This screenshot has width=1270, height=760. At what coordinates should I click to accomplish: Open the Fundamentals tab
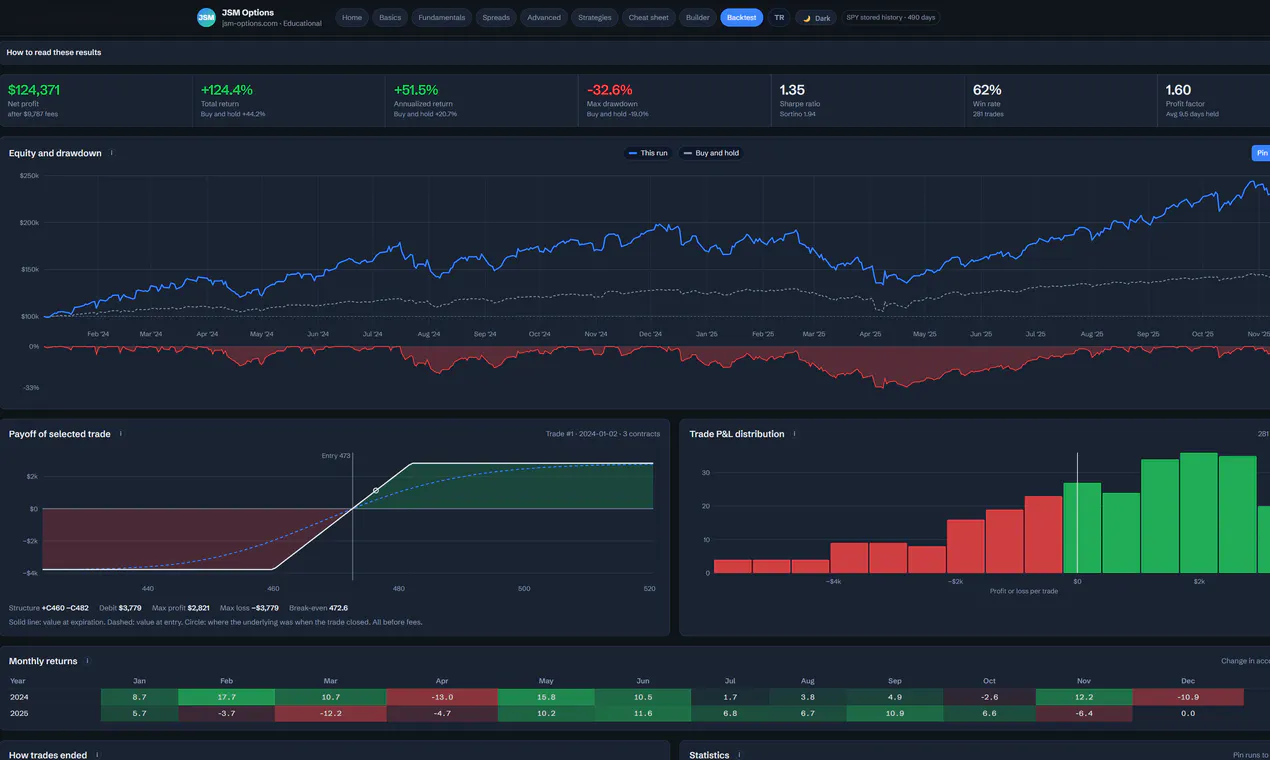tap(441, 17)
